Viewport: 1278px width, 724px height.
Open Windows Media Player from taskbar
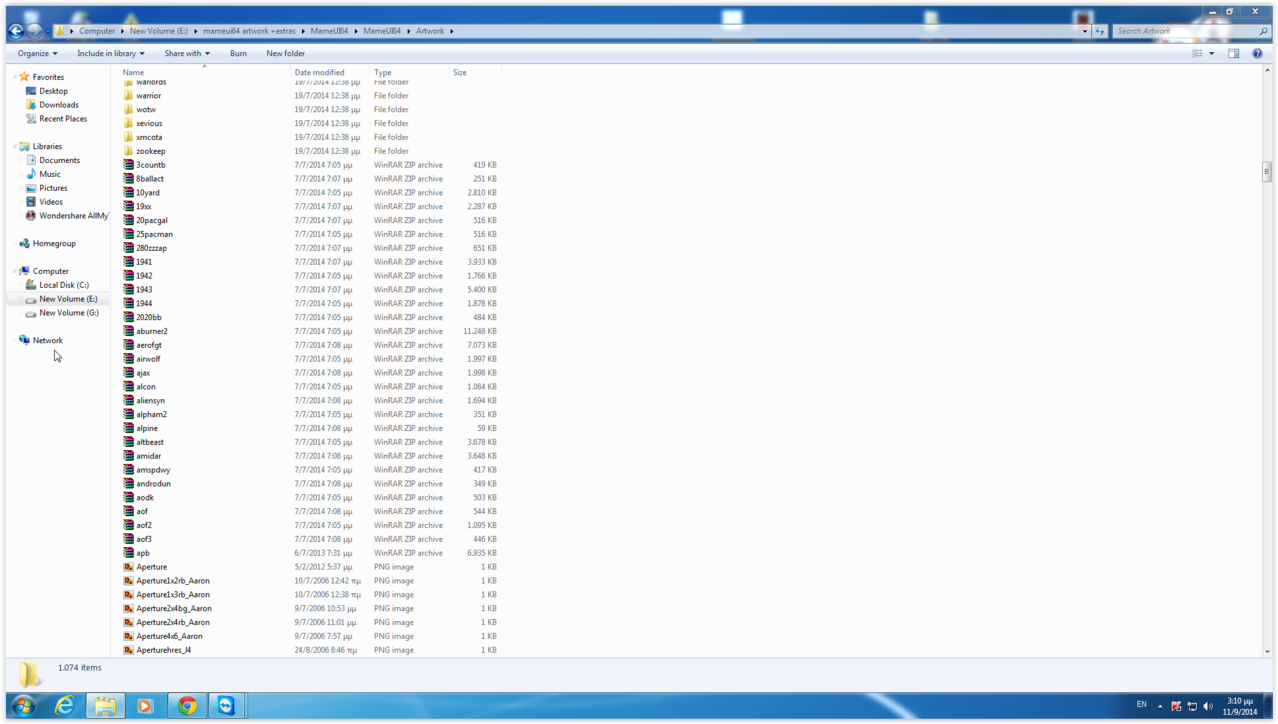click(145, 705)
